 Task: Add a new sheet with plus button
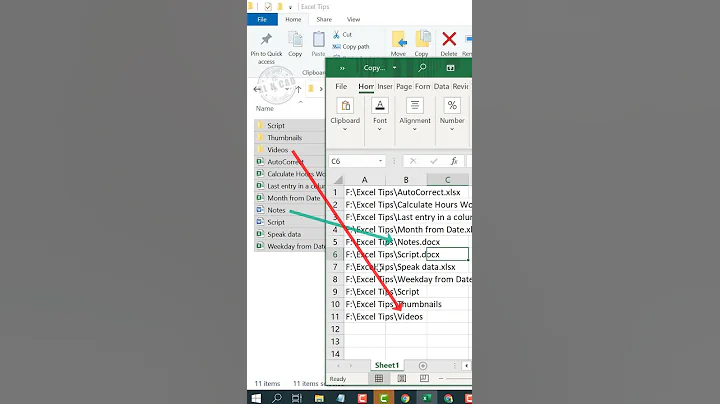423,366
